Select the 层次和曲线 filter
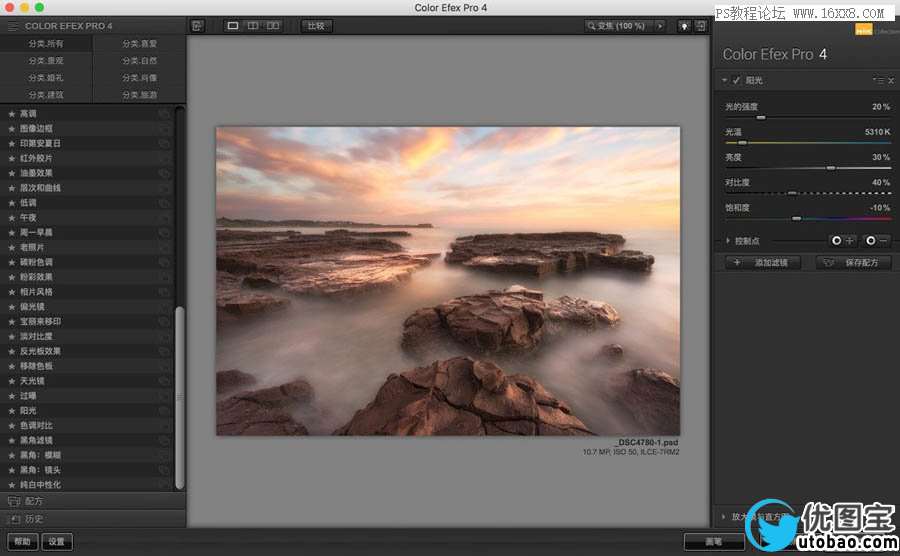This screenshot has width=900, height=556. pos(40,188)
